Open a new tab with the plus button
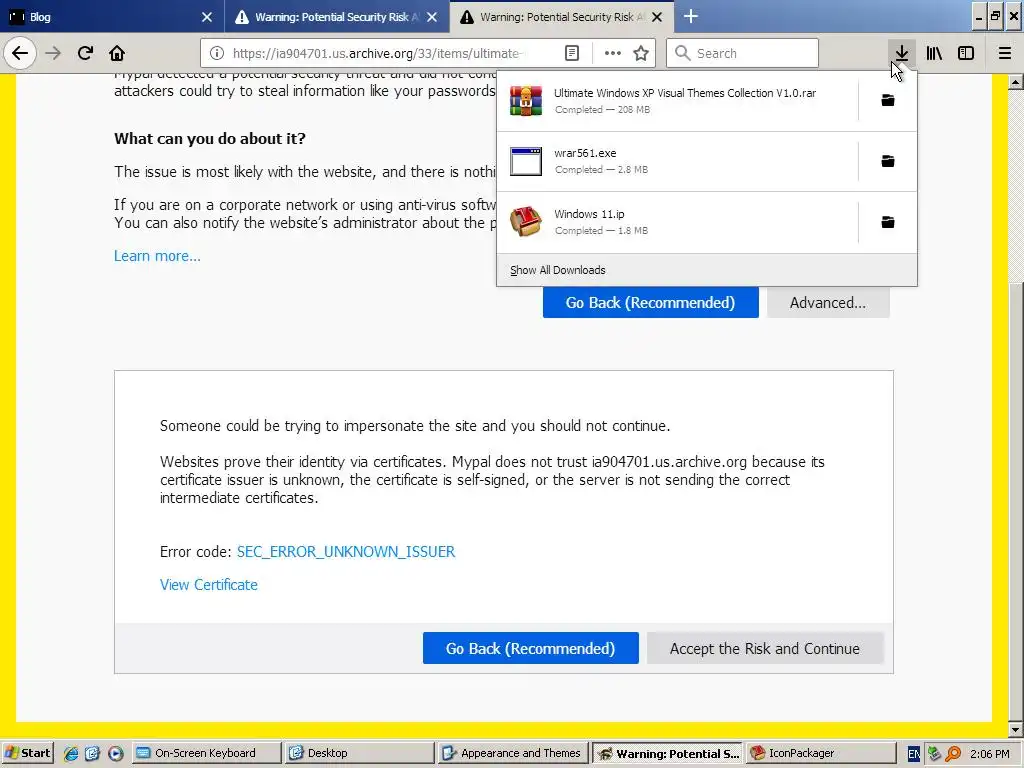1024x768 pixels. 690,16
